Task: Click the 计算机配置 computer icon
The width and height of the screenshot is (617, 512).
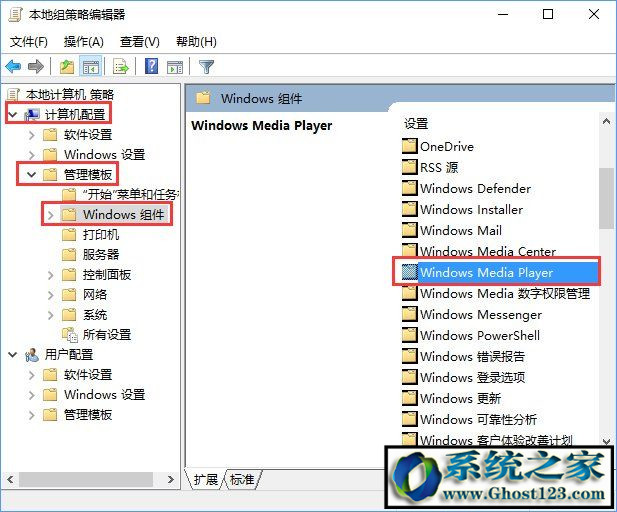Action: 31,115
